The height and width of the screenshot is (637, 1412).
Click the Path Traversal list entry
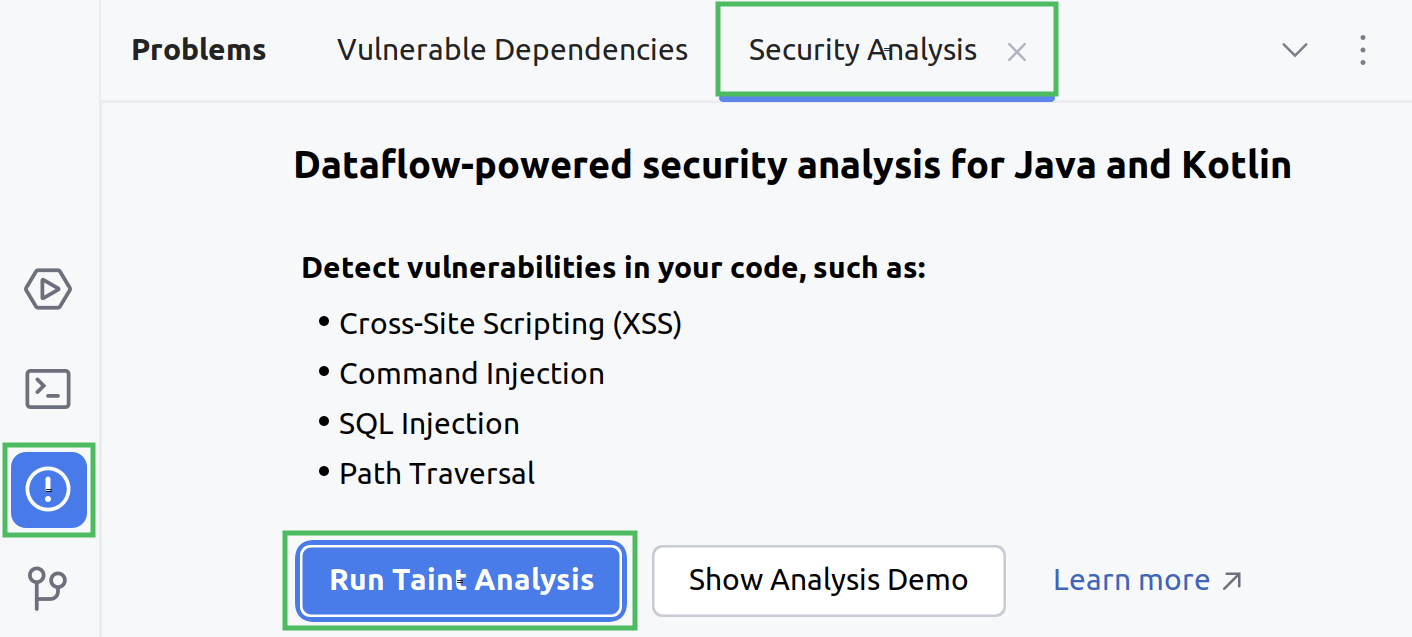coord(437,473)
